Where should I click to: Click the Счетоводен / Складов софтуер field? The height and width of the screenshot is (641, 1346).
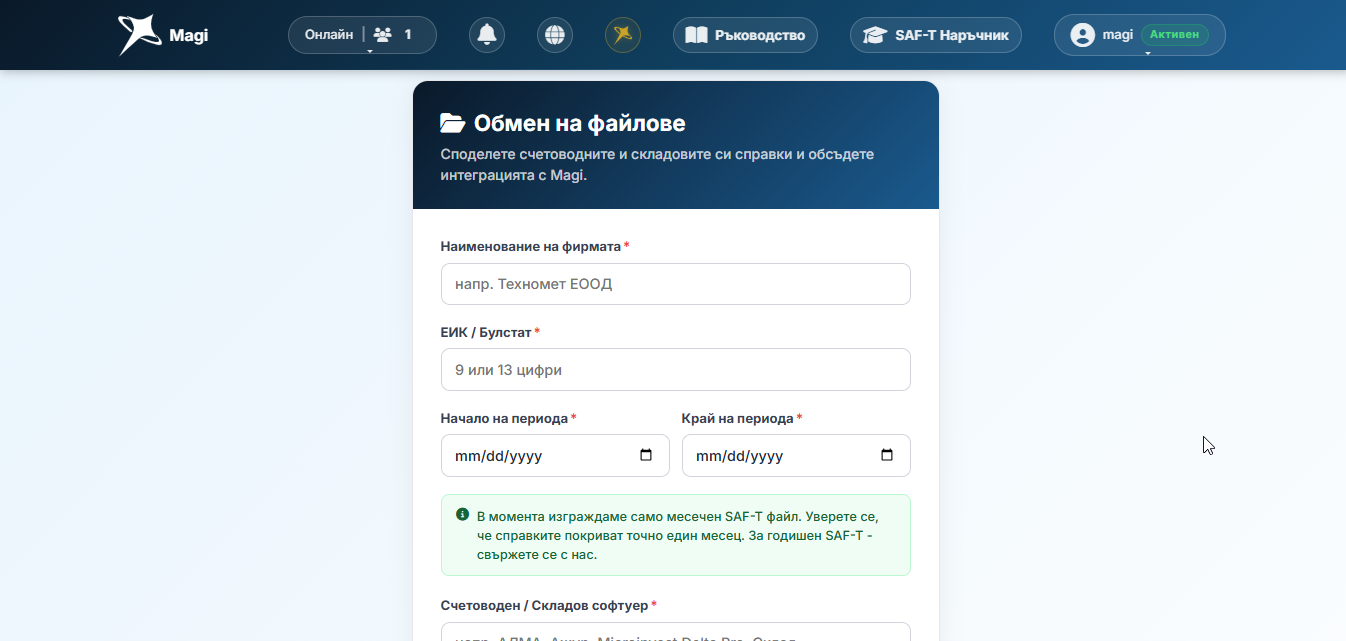point(676,632)
